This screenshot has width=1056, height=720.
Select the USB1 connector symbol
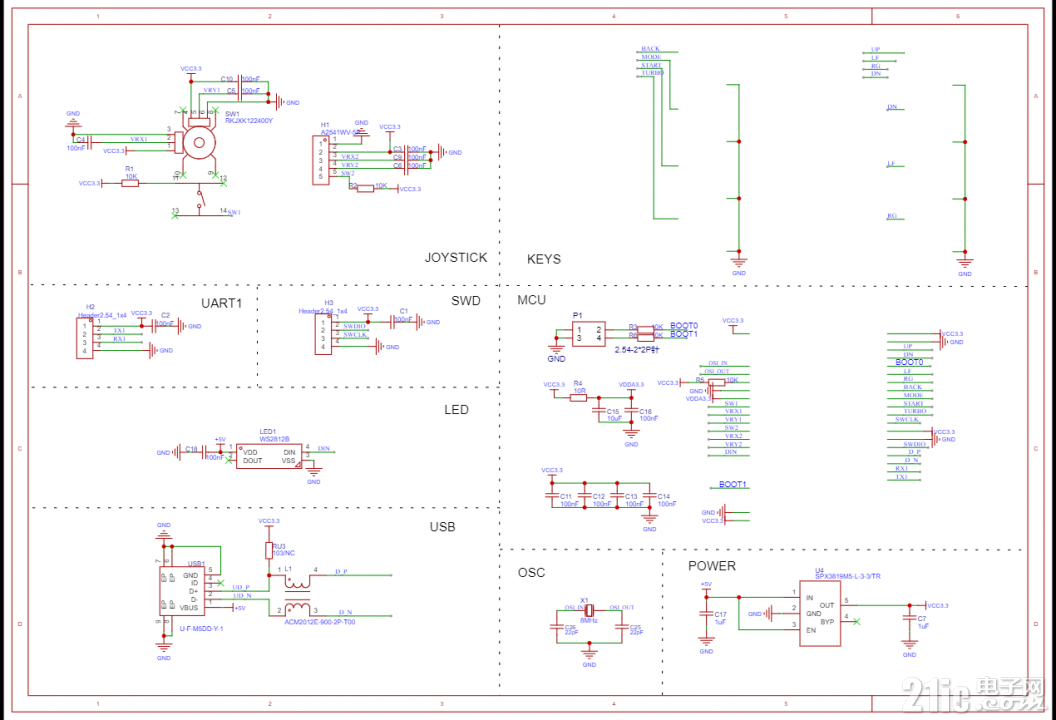pos(182,591)
